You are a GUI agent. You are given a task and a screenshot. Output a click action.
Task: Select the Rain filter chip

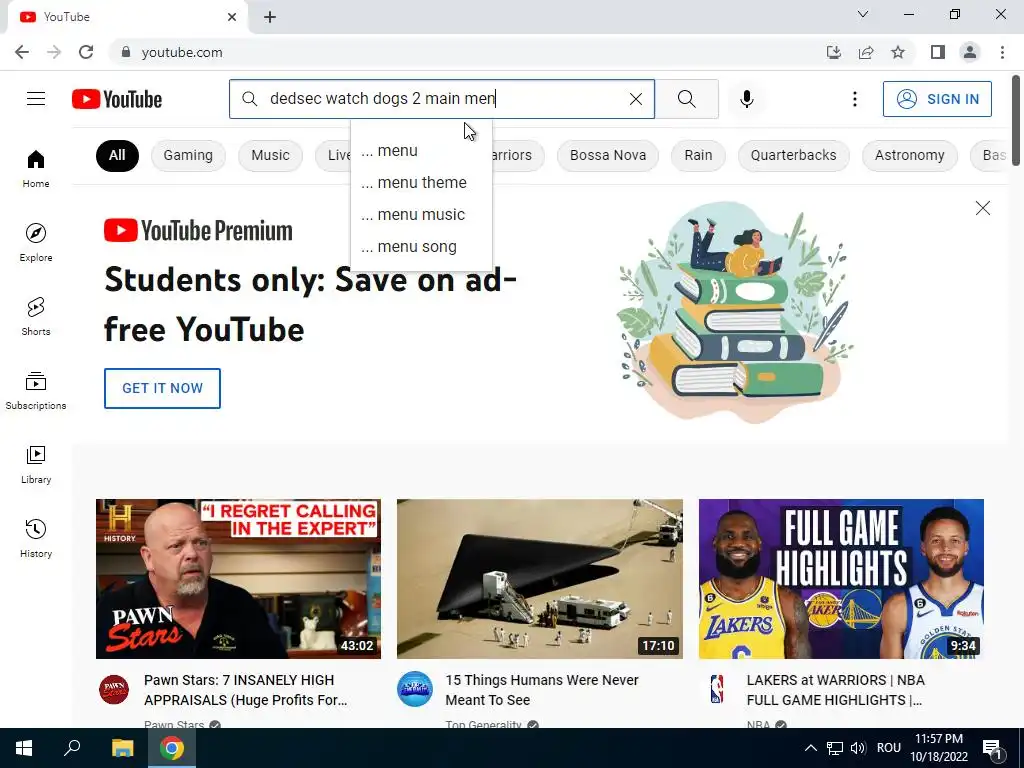(x=698, y=155)
